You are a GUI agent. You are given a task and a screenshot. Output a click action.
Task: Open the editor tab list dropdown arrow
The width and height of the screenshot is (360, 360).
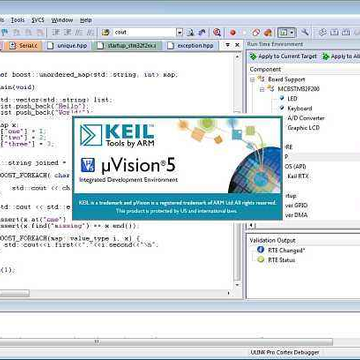tap(228, 45)
